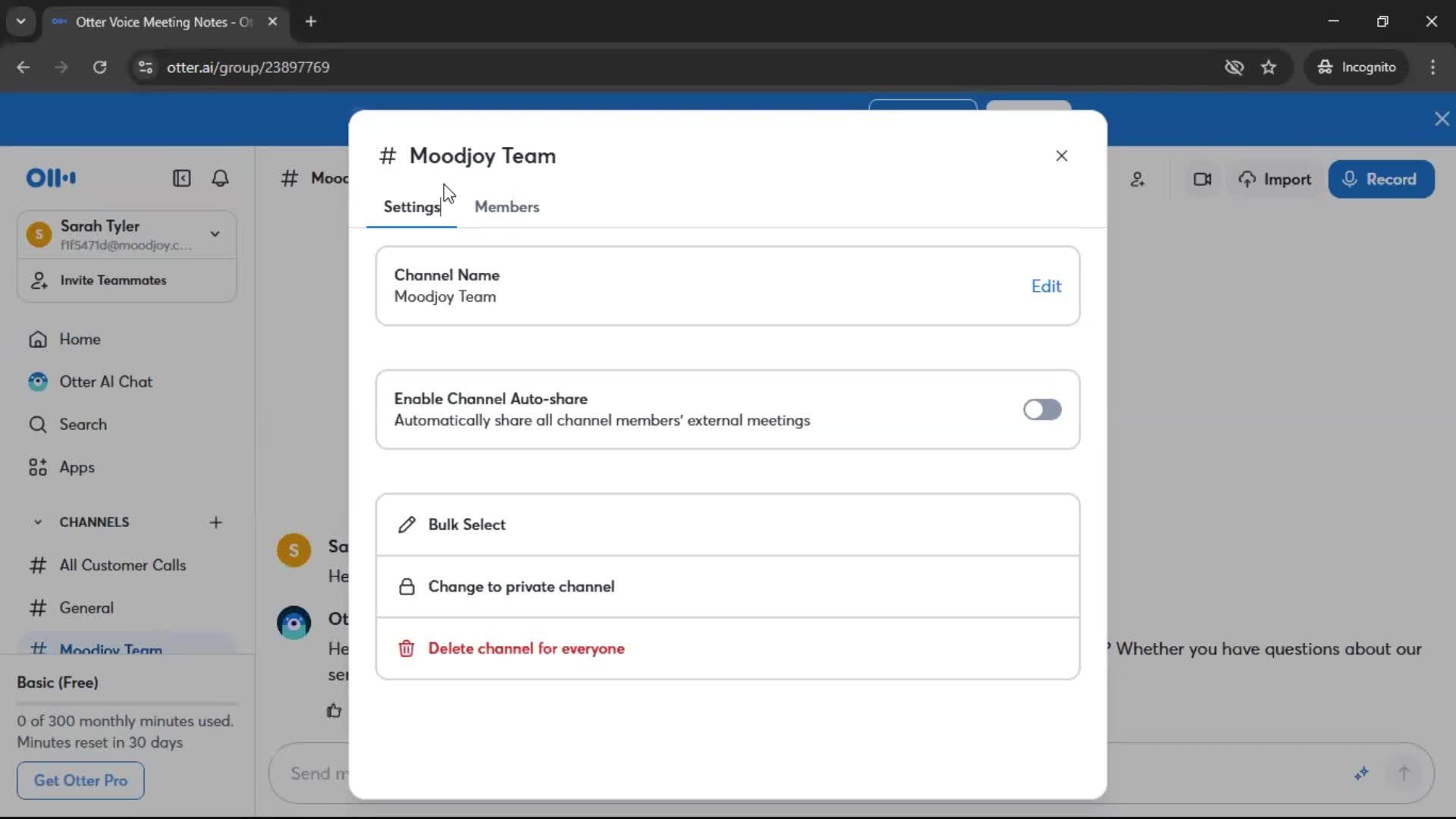The image size is (1456, 819).
Task: Click the AI sparkle icon in message box
Action: (x=1361, y=773)
